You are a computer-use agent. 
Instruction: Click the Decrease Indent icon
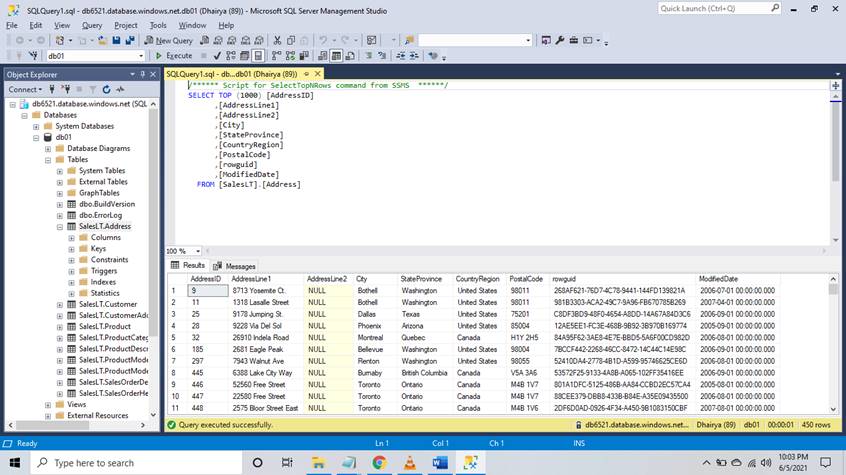[x=400, y=56]
